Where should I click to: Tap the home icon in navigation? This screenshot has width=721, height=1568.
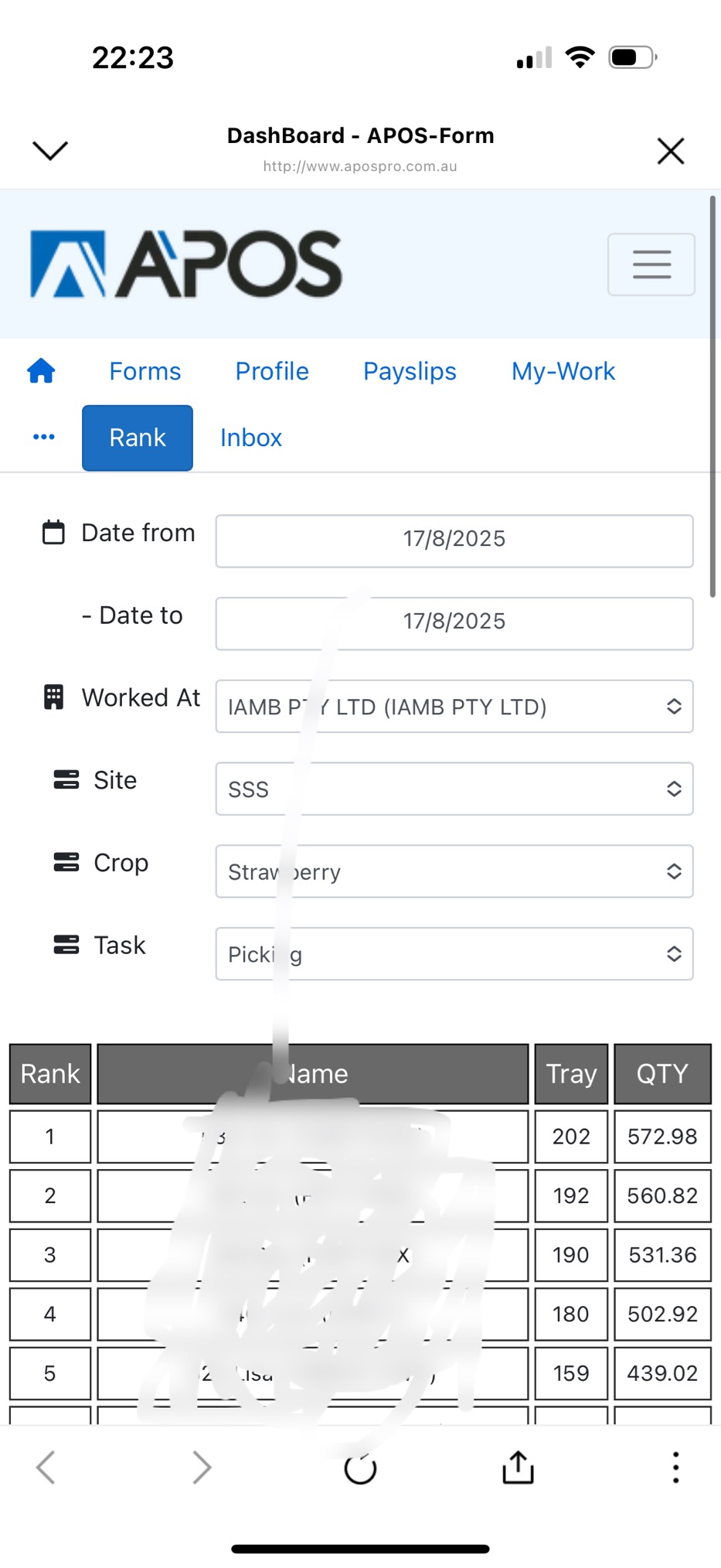click(41, 371)
